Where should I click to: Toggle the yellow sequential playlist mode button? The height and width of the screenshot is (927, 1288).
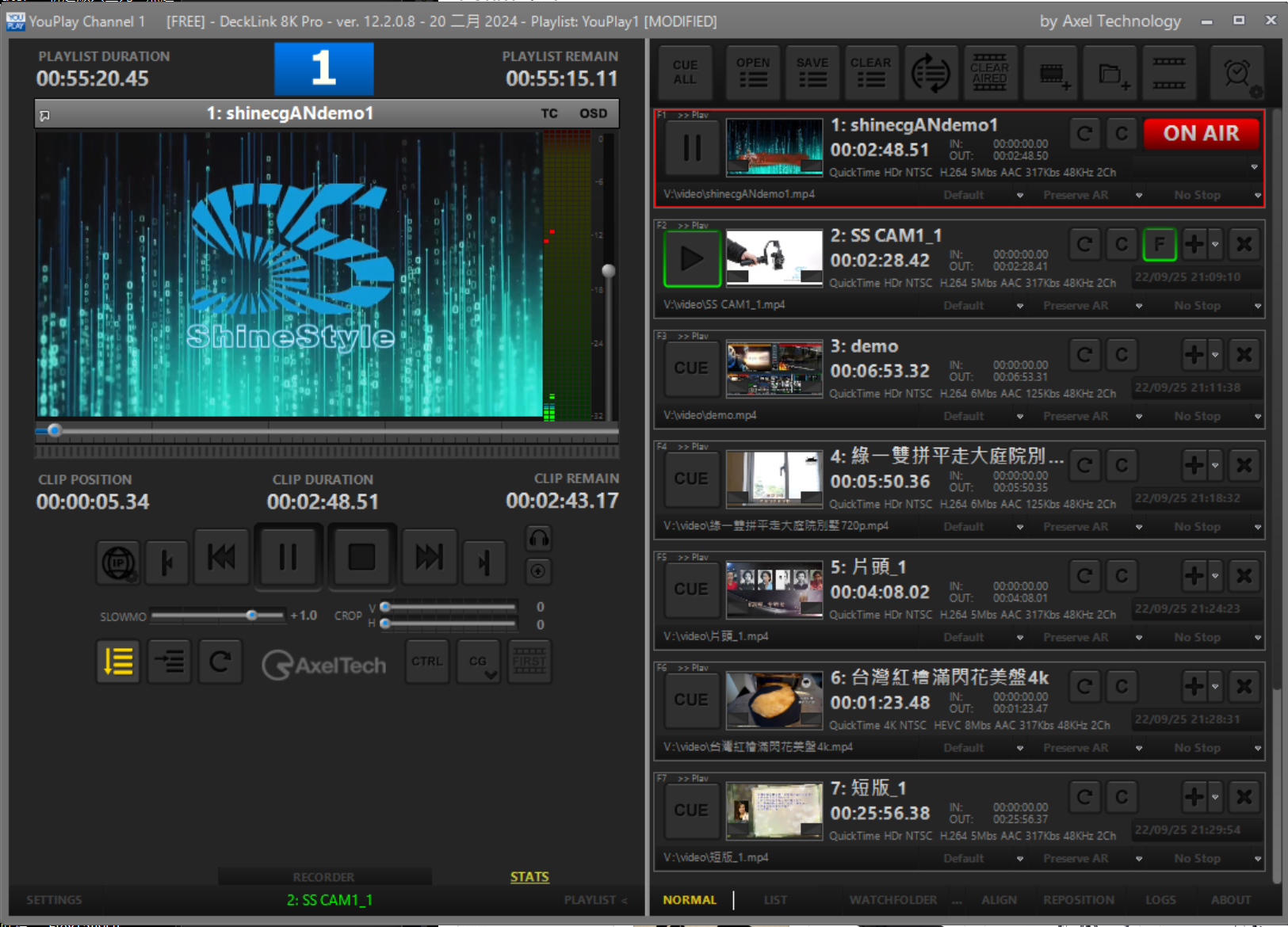(x=118, y=662)
